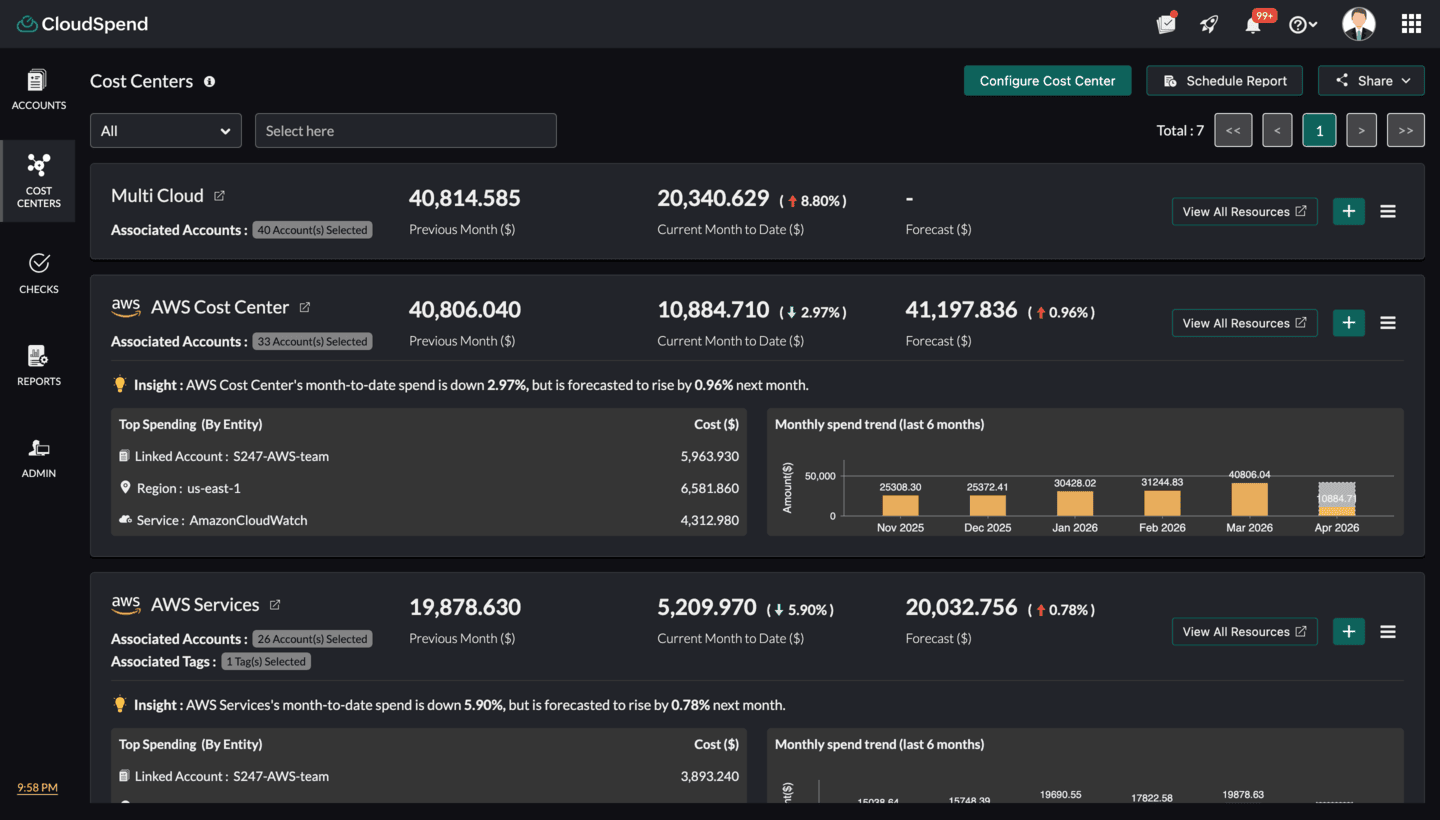Image resolution: width=1440 pixels, height=820 pixels.
Task: Click the plus button for AWS Services
Action: 1348,632
